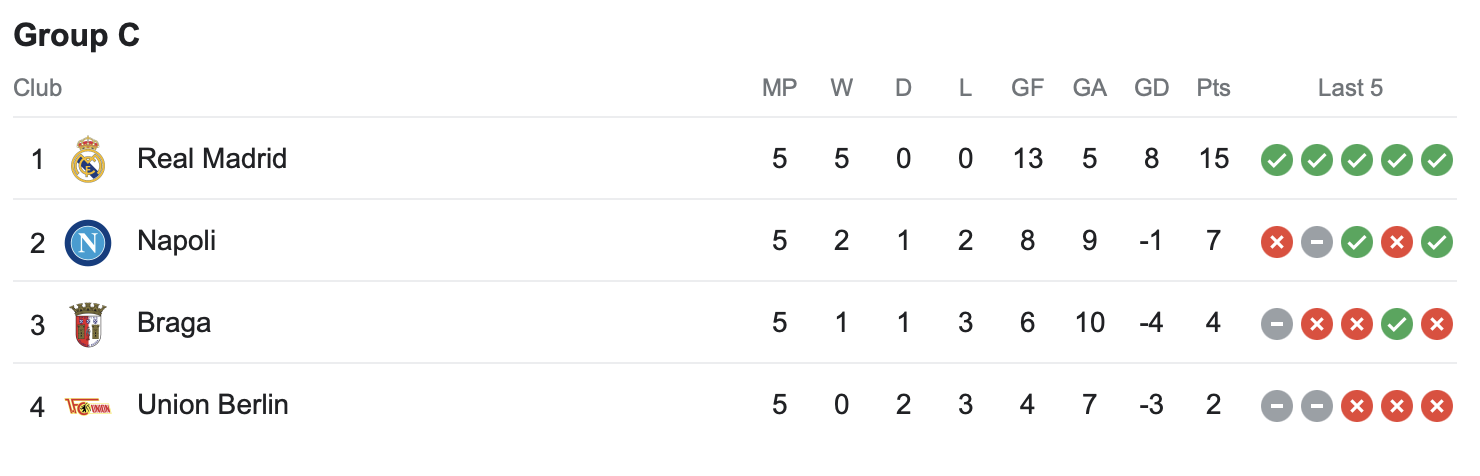Click the Union Berlin club logo
This screenshot has height=476, width=1480.
(x=88, y=406)
